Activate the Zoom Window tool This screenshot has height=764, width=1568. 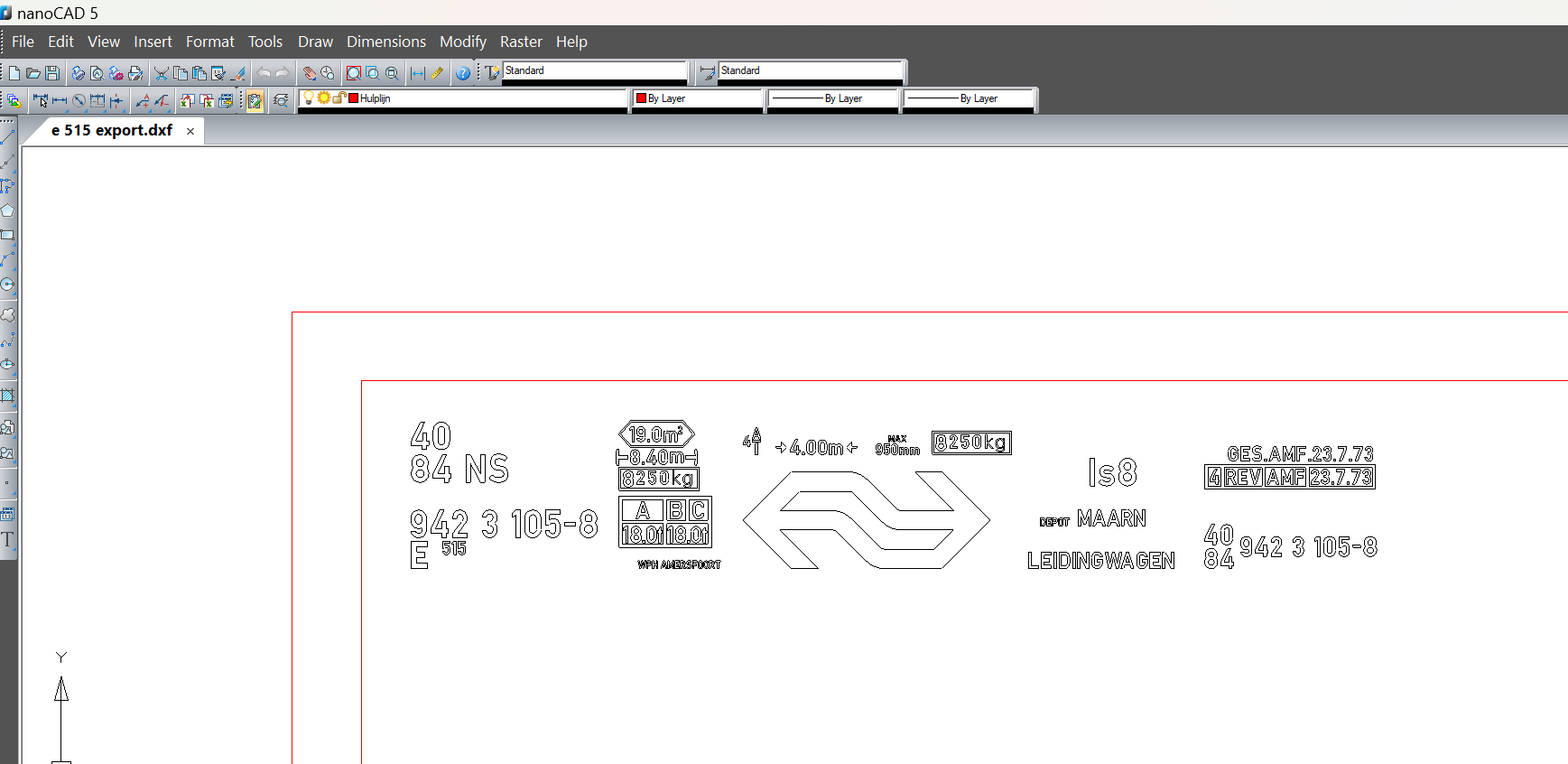point(372,73)
